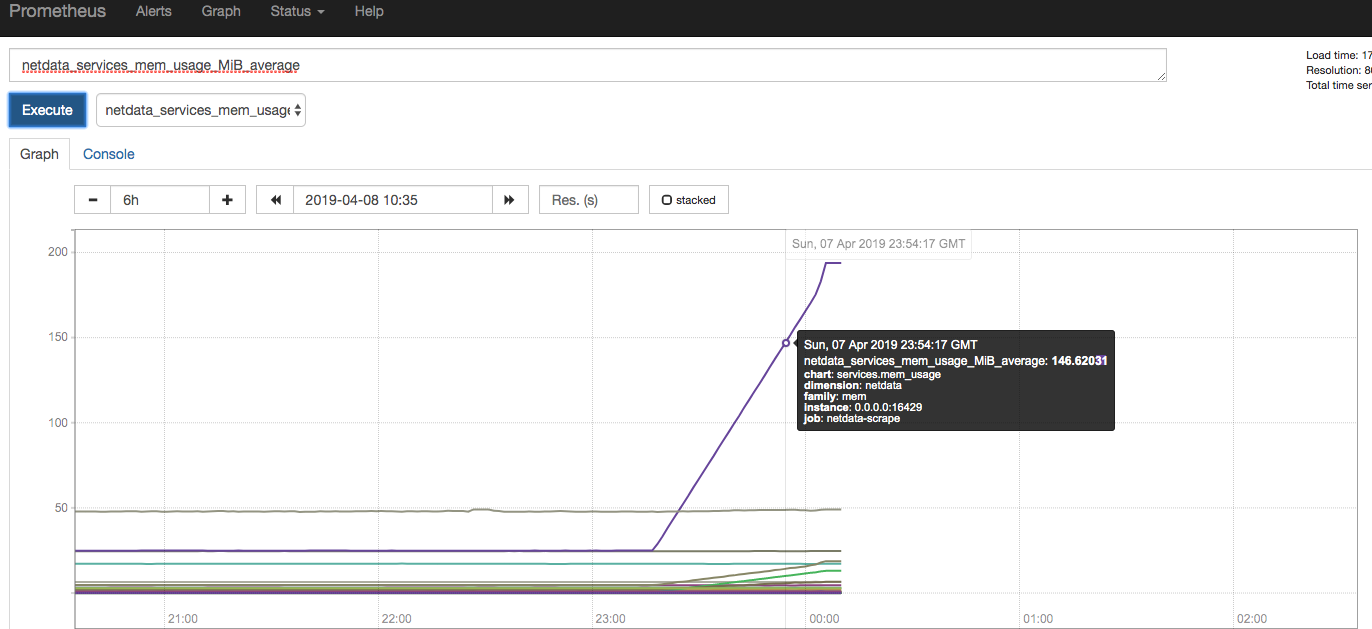Image resolution: width=1372 pixels, height=629 pixels.
Task: Toggle the stacked graph mode checkbox
Action: [688, 199]
